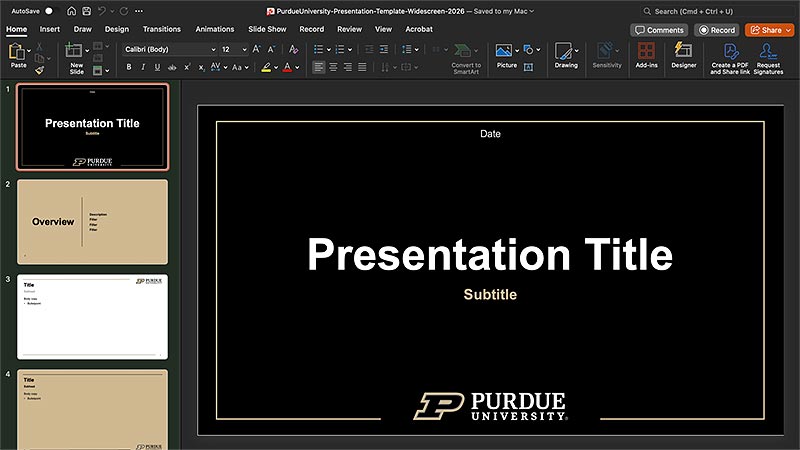Select Align Left paragraph button
The image size is (800, 450).
click(x=318, y=67)
